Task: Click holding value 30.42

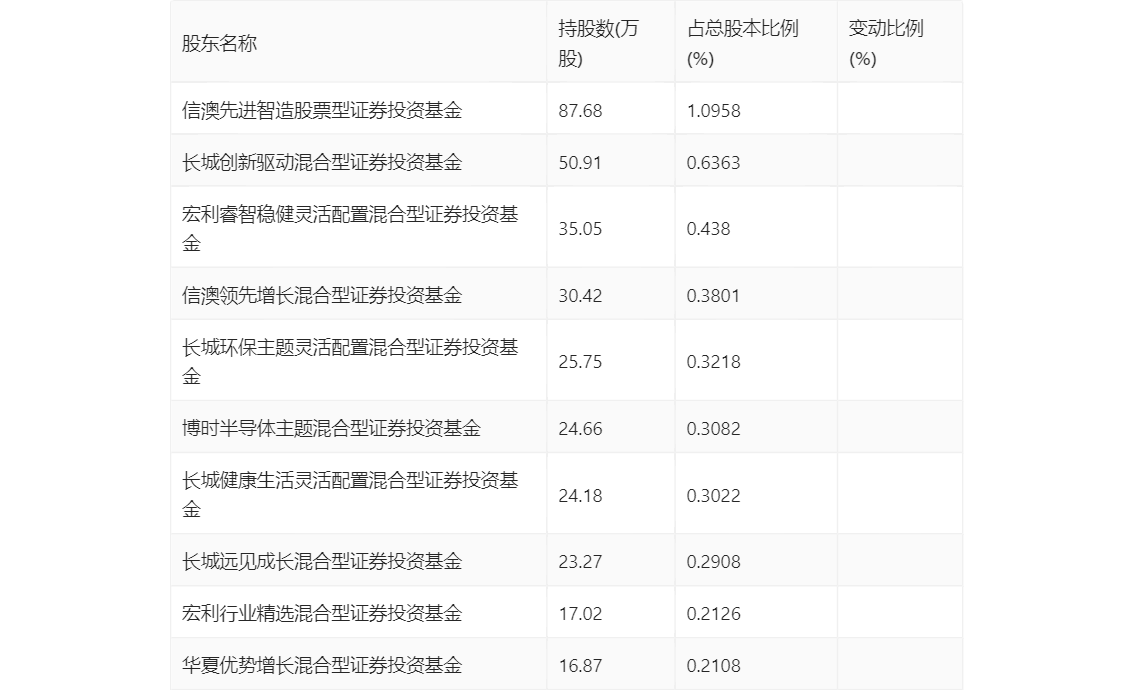Action: 580,296
